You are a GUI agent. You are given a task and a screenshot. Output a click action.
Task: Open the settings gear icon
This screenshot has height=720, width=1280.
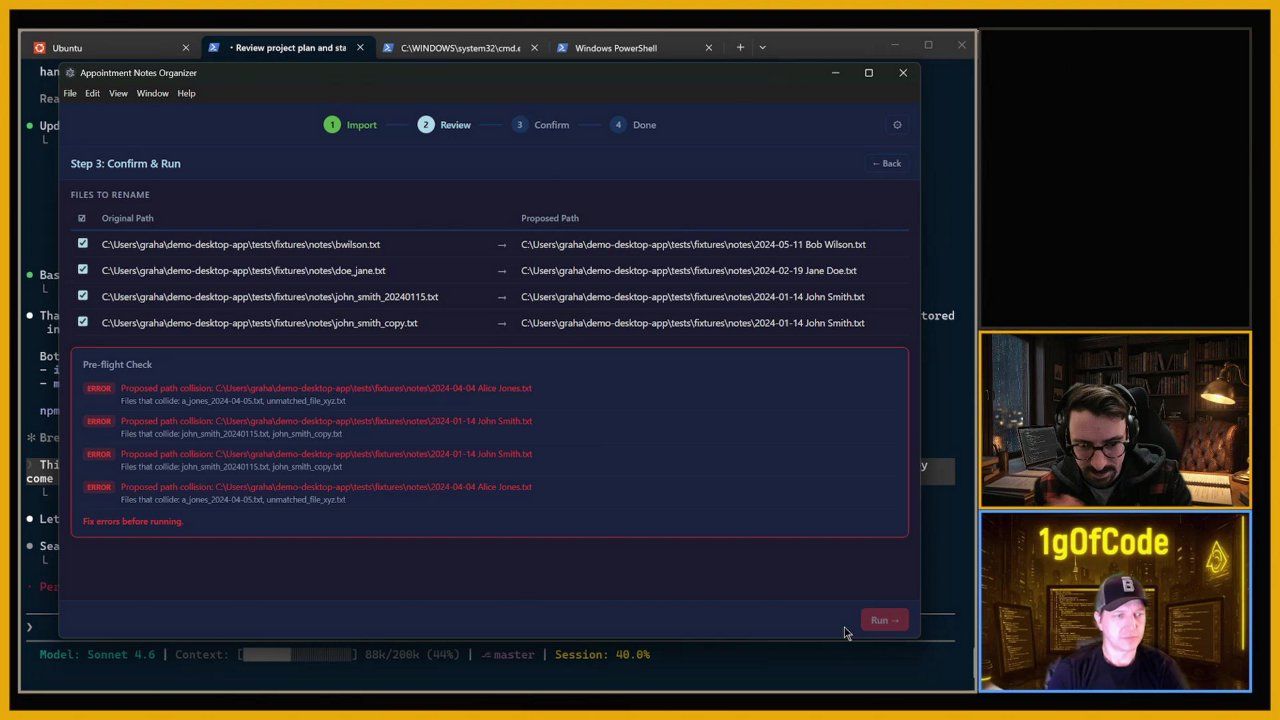(897, 125)
